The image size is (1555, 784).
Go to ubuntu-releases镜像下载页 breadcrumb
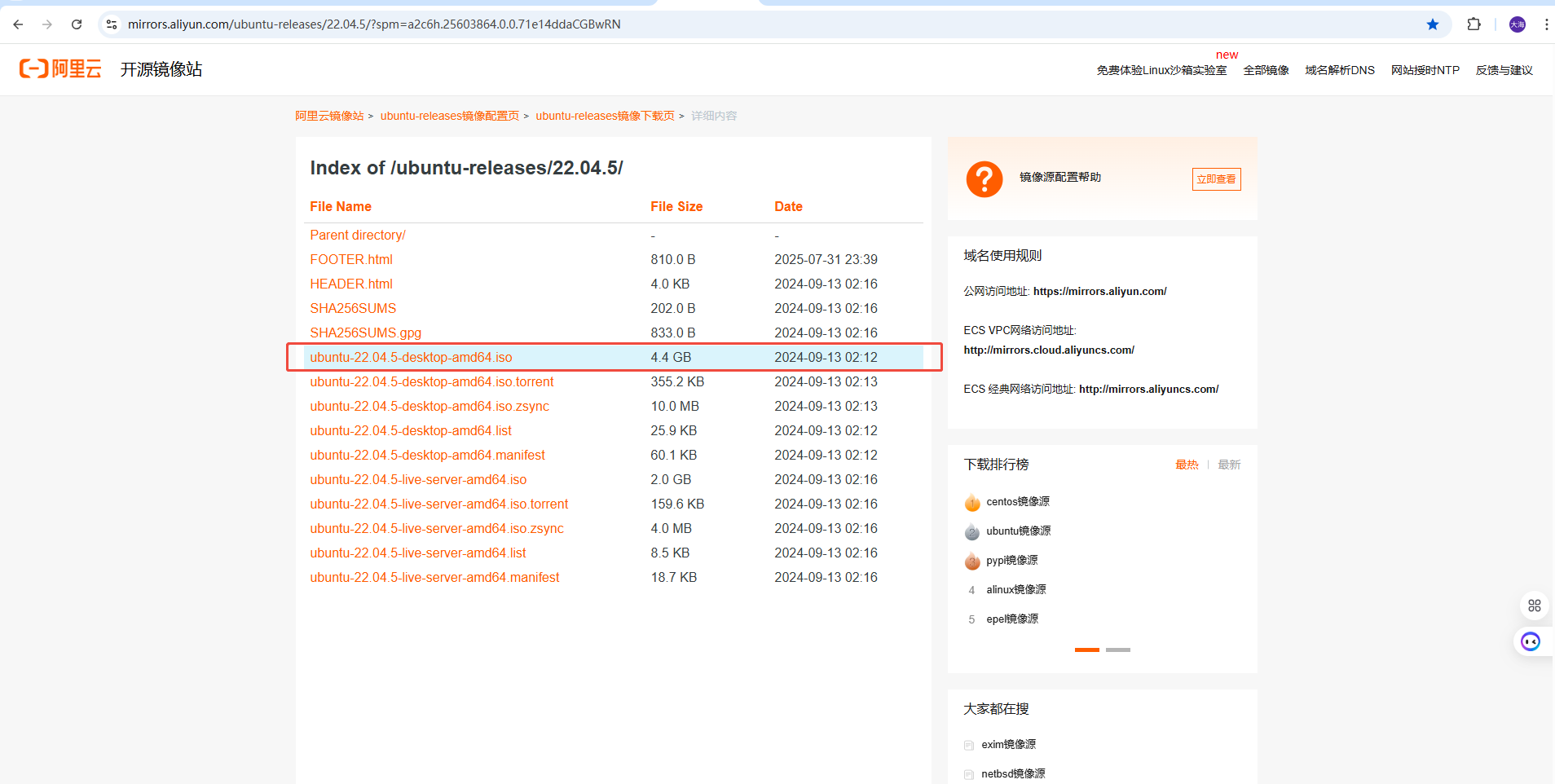605,116
